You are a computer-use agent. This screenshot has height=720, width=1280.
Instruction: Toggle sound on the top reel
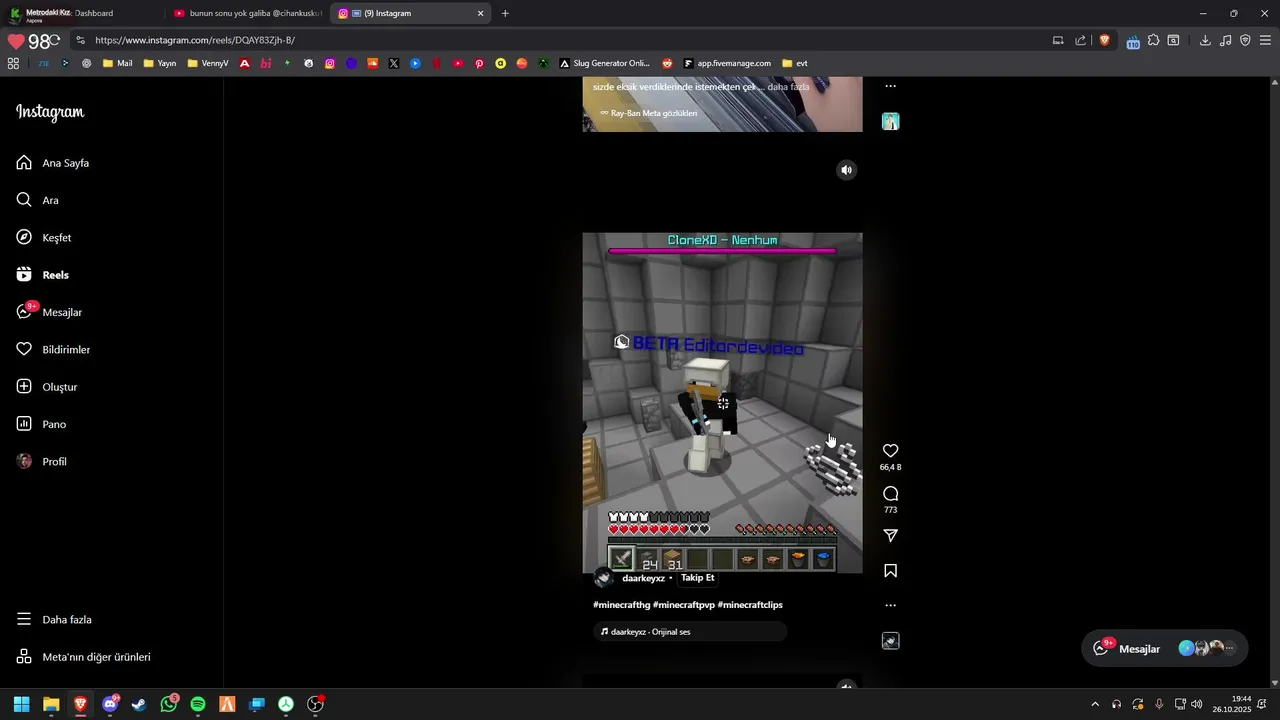point(846,170)
